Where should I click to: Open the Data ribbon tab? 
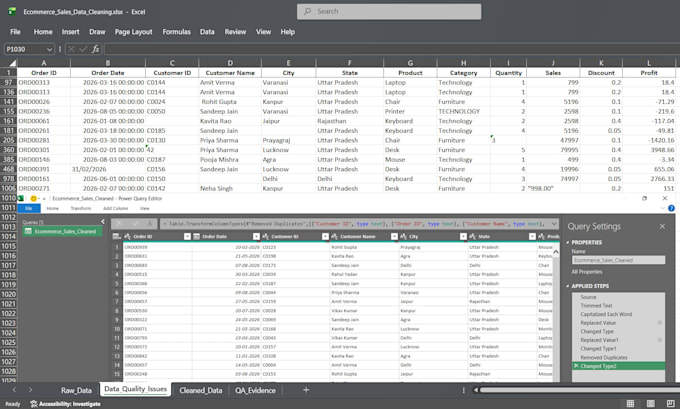coord(207,32)
